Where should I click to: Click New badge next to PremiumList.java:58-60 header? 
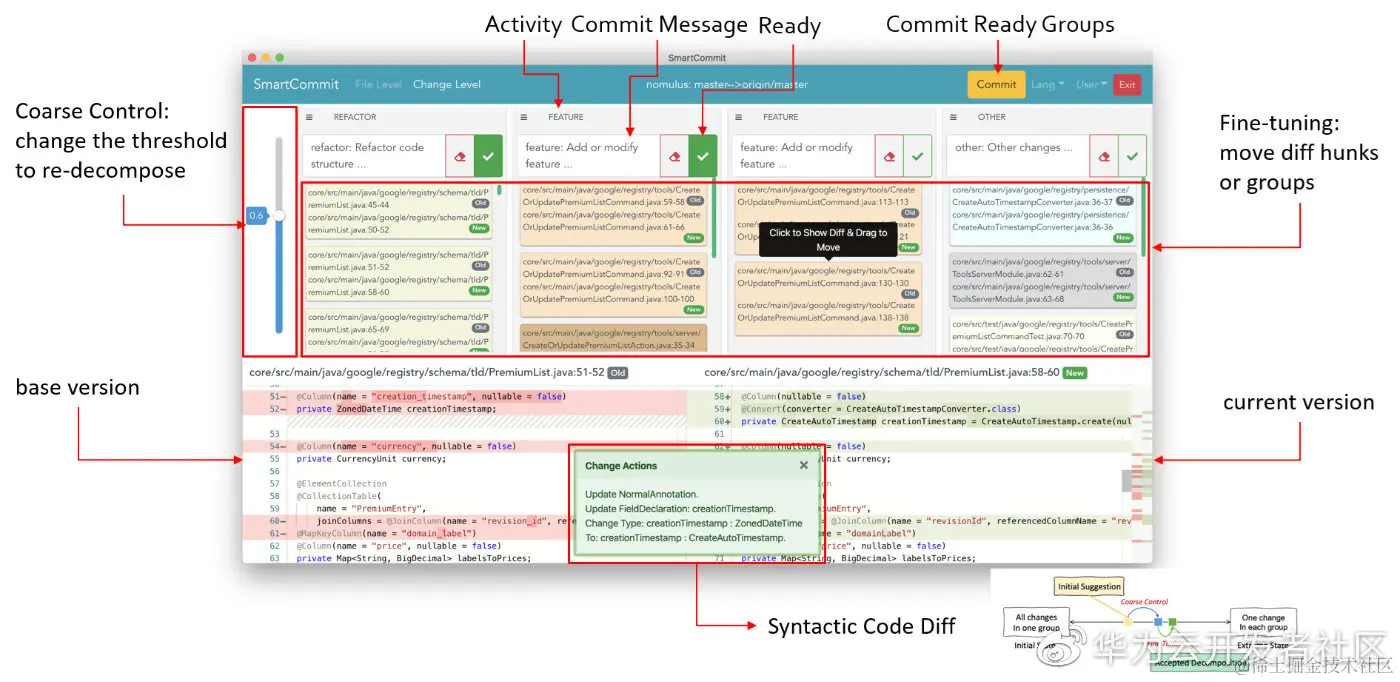tap(1075, 373)
